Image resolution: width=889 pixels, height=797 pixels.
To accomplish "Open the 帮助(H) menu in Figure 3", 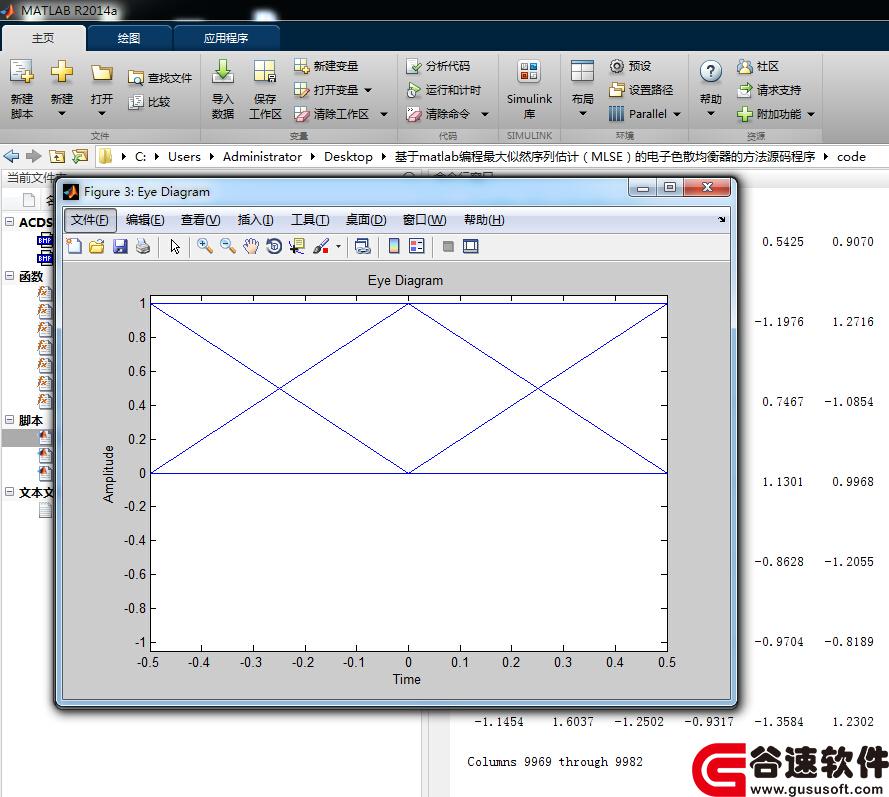I will coord(484,220).
